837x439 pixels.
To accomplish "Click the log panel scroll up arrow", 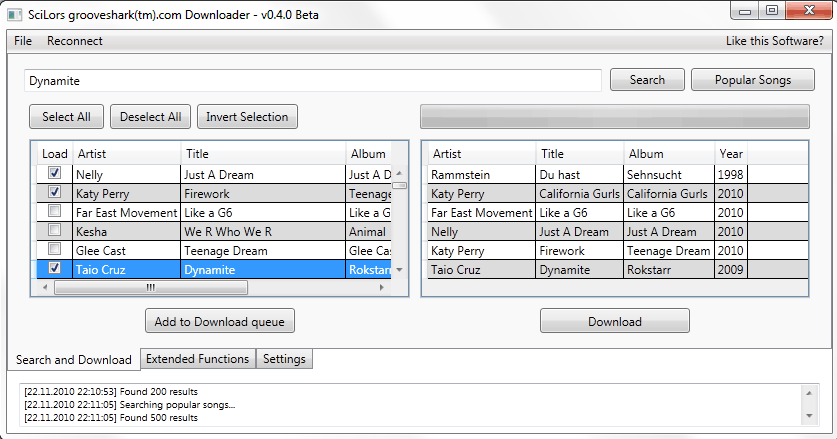I will pyautogui.click(x=808, y=388).
